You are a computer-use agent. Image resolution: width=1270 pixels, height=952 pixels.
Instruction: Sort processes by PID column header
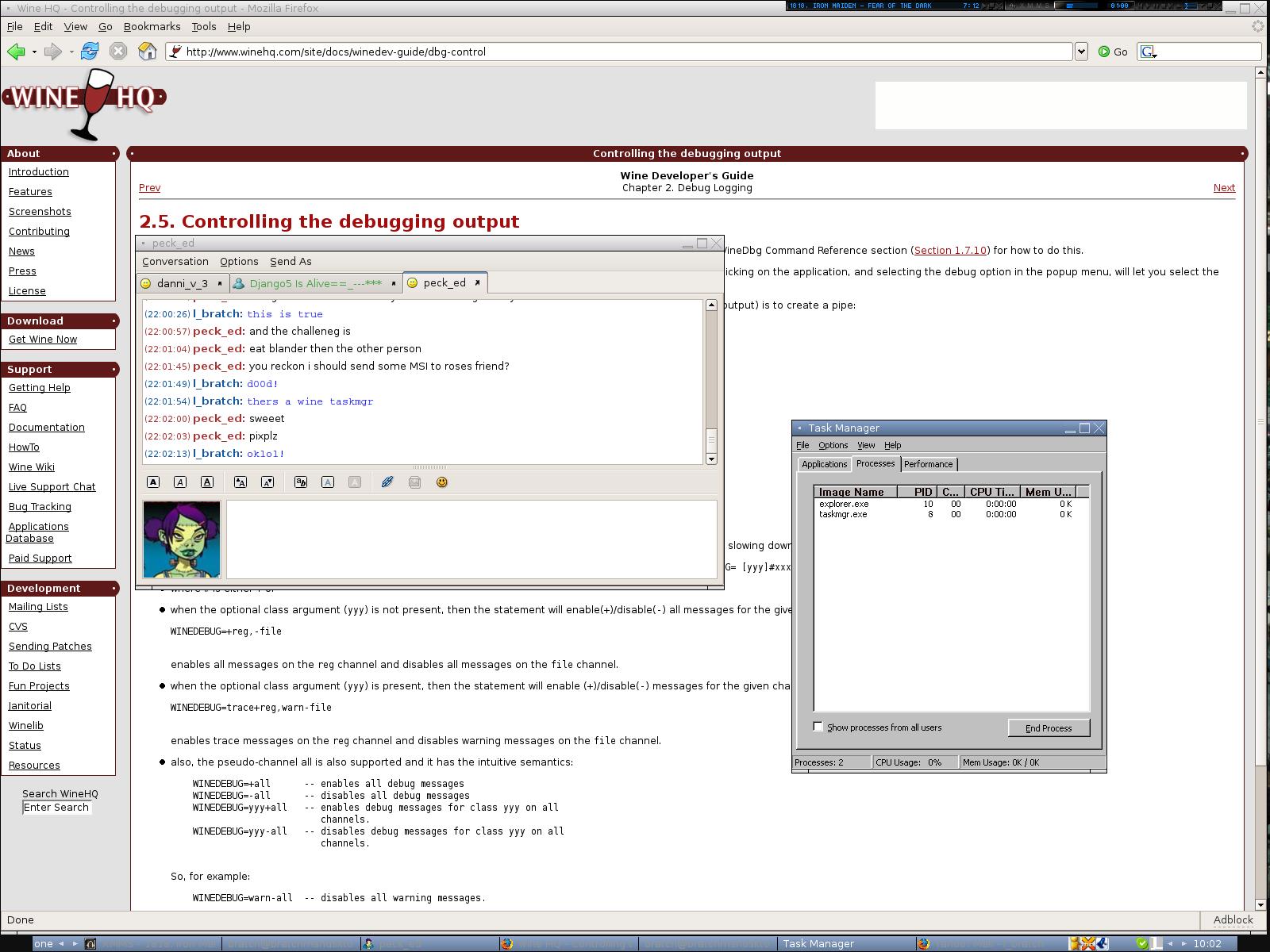tap(918, 492)
